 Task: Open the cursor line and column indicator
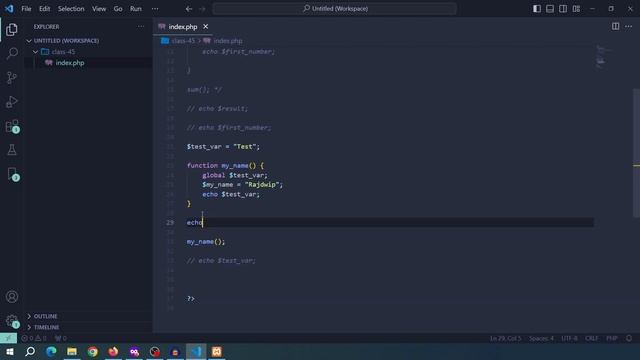coord(505,338)
